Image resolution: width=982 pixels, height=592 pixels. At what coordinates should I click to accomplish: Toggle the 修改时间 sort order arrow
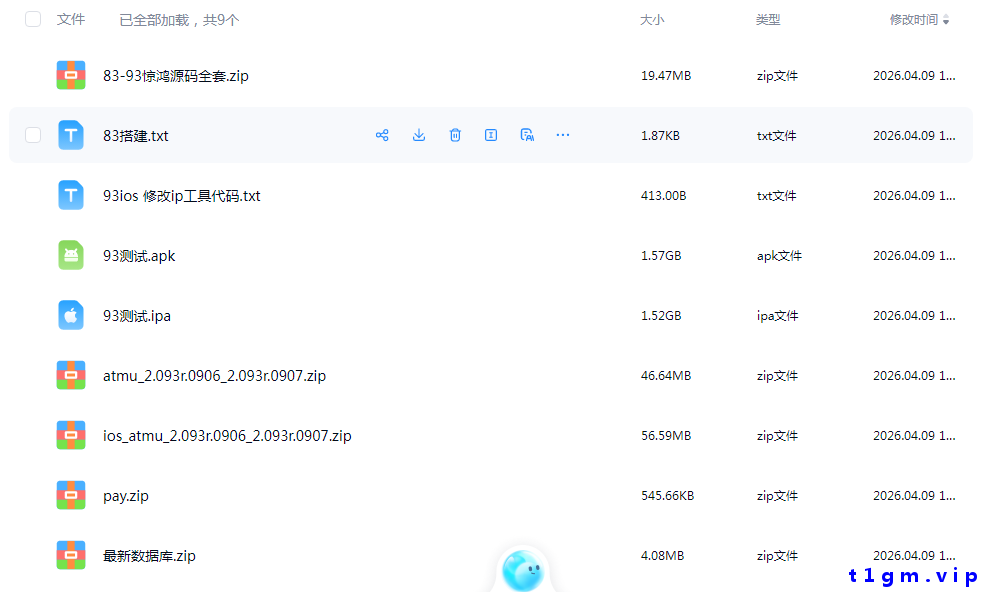coord(948,19)
